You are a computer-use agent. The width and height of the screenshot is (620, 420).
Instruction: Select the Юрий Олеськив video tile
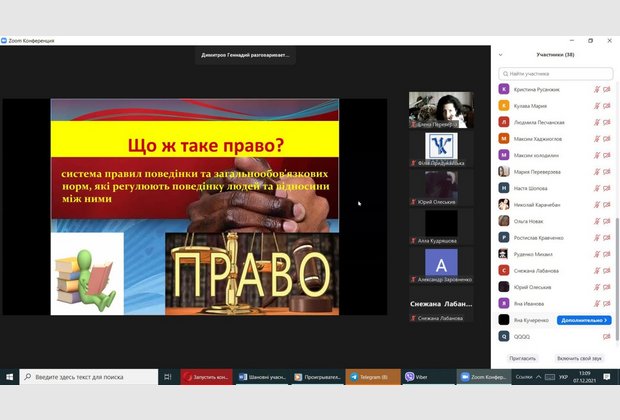pyautogui.click(x=441, y=187)
